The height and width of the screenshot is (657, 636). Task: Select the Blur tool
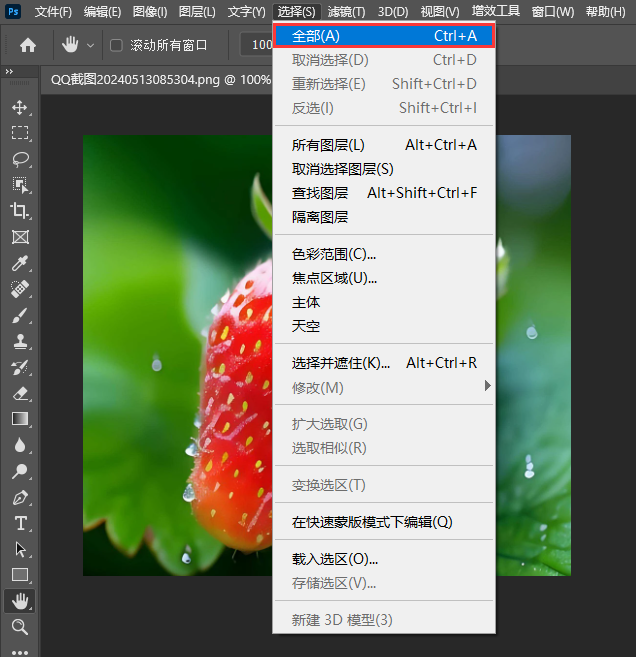coord(20,445)
